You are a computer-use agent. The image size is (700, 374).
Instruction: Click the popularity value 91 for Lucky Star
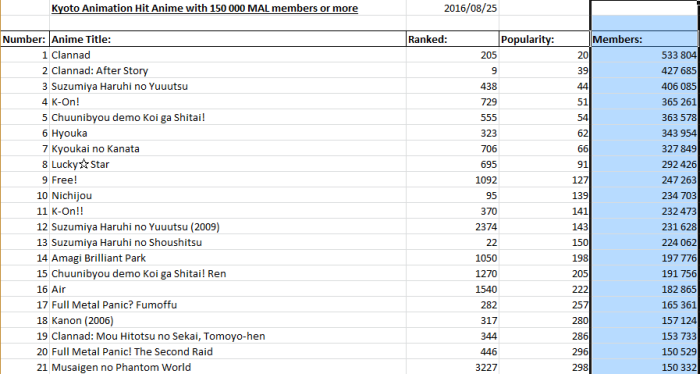(x=544, y=164)
